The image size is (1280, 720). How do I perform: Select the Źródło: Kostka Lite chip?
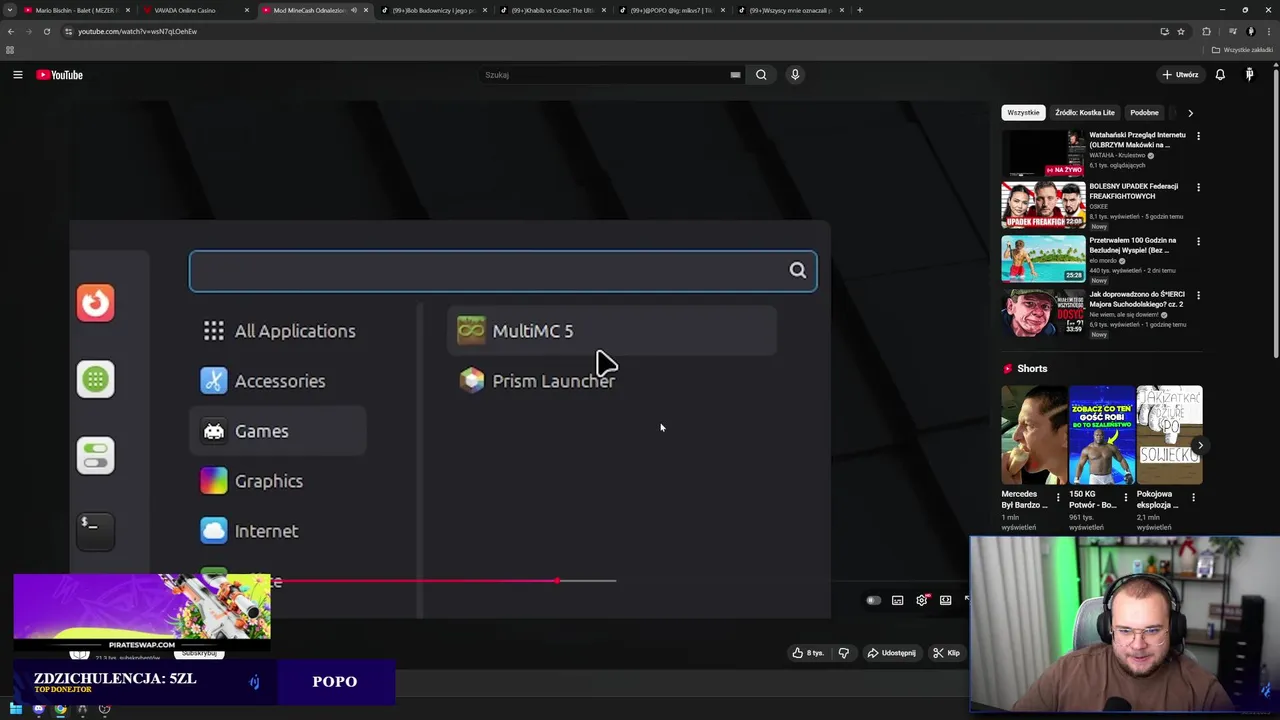1085,113
